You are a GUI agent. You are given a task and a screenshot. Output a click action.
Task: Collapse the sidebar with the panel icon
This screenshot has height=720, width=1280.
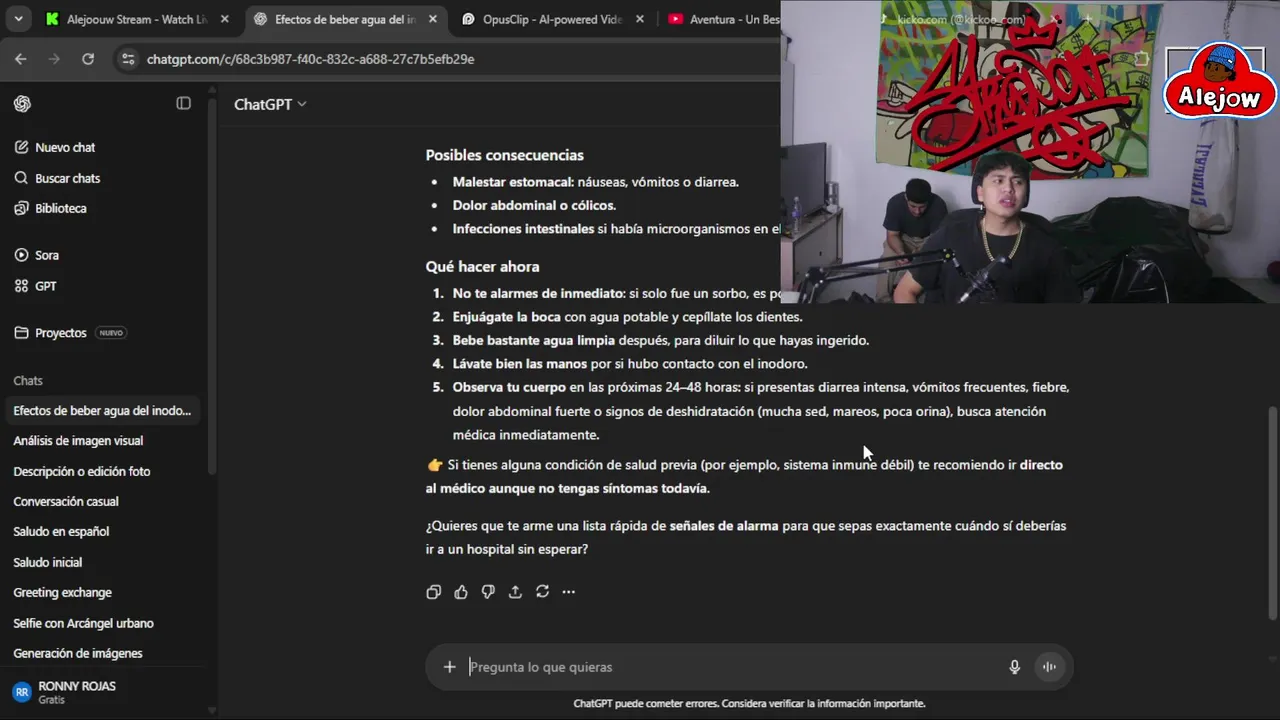(183, 103)
